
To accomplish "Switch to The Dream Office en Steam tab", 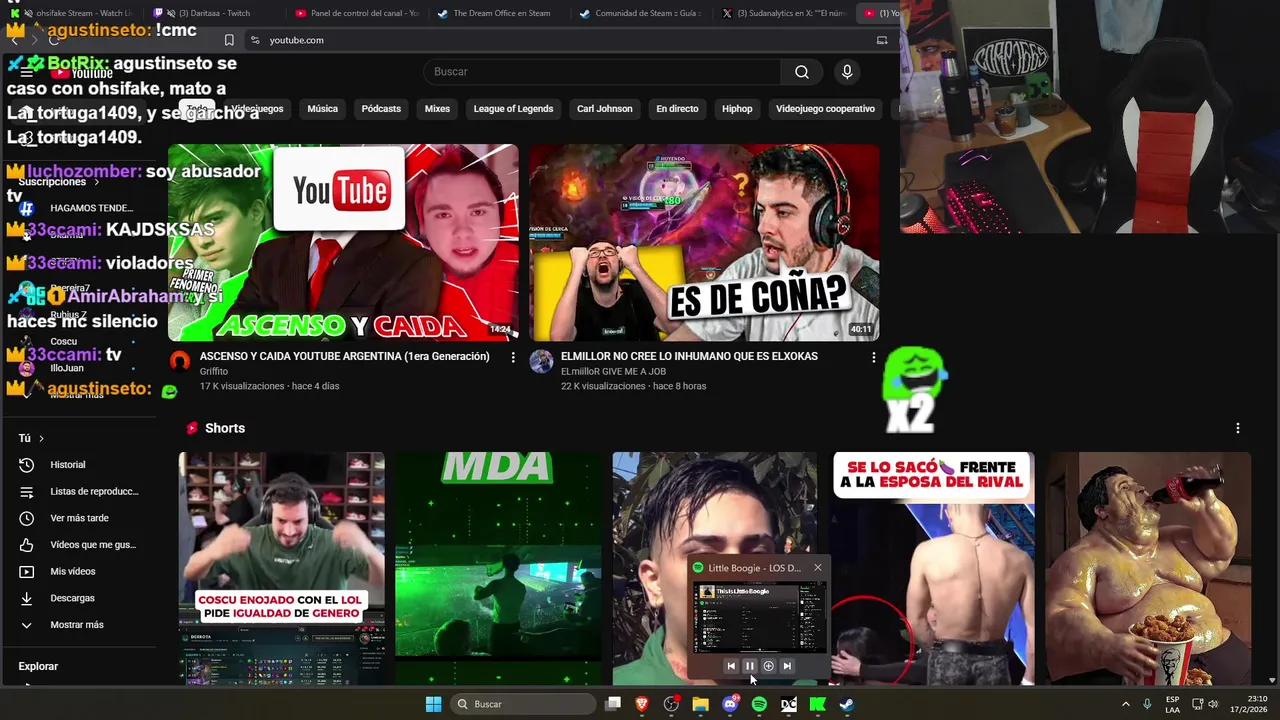I will click(498, 13).
